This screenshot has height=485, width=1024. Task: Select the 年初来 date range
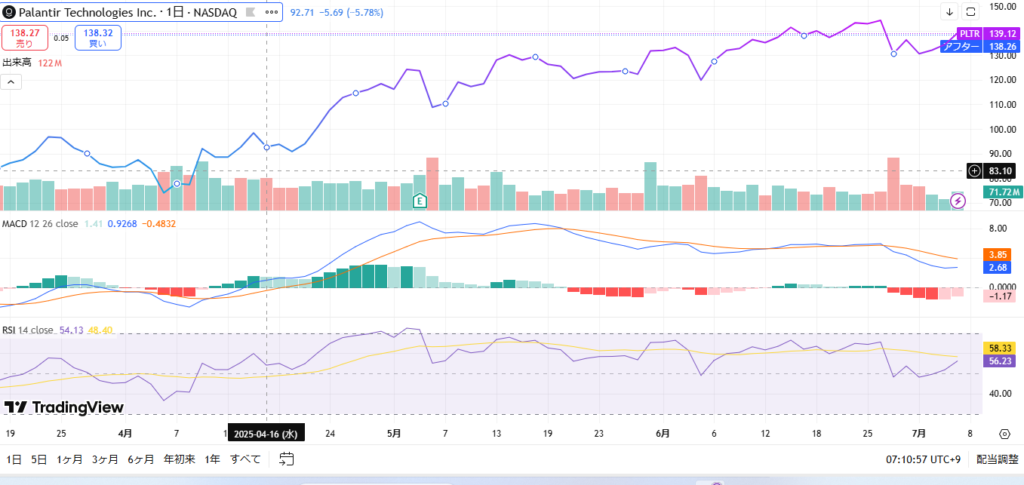[180, 460]
